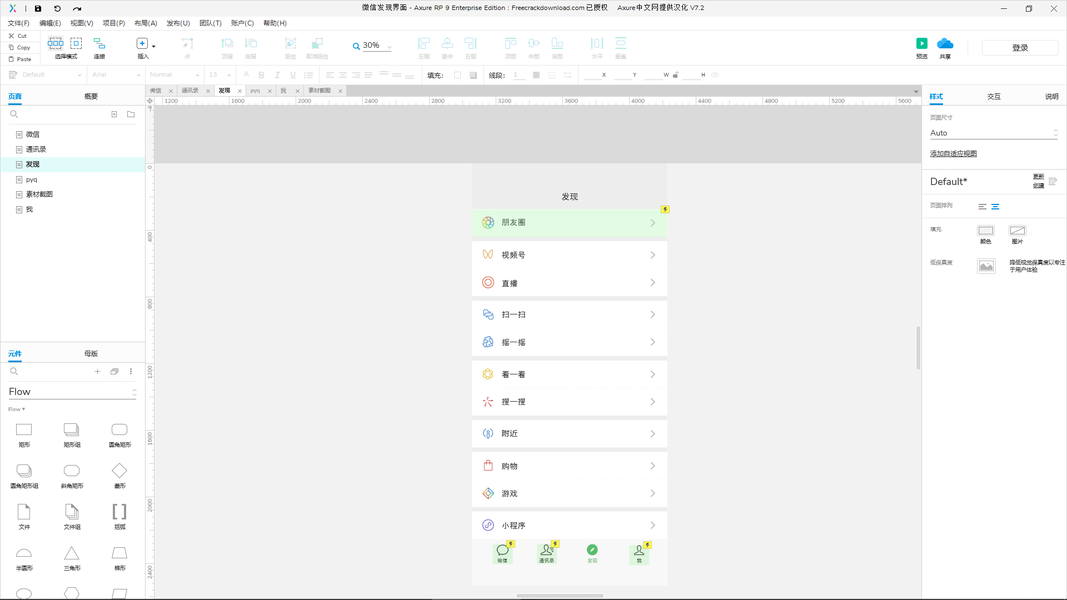The width and height of the screenshot is (1067, 600).
Task: Click the add folder icon in pages panel
Action: [131, 114]
